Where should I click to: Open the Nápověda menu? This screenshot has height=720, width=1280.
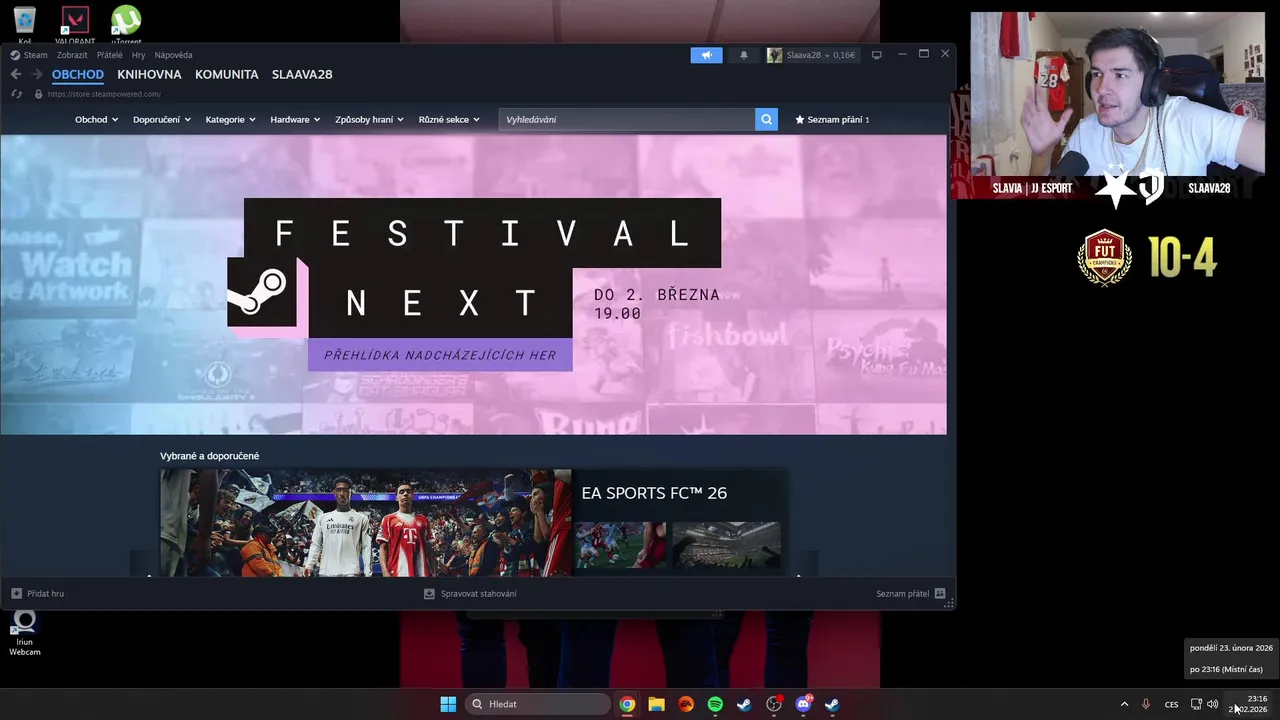click(x=173, y=55)
